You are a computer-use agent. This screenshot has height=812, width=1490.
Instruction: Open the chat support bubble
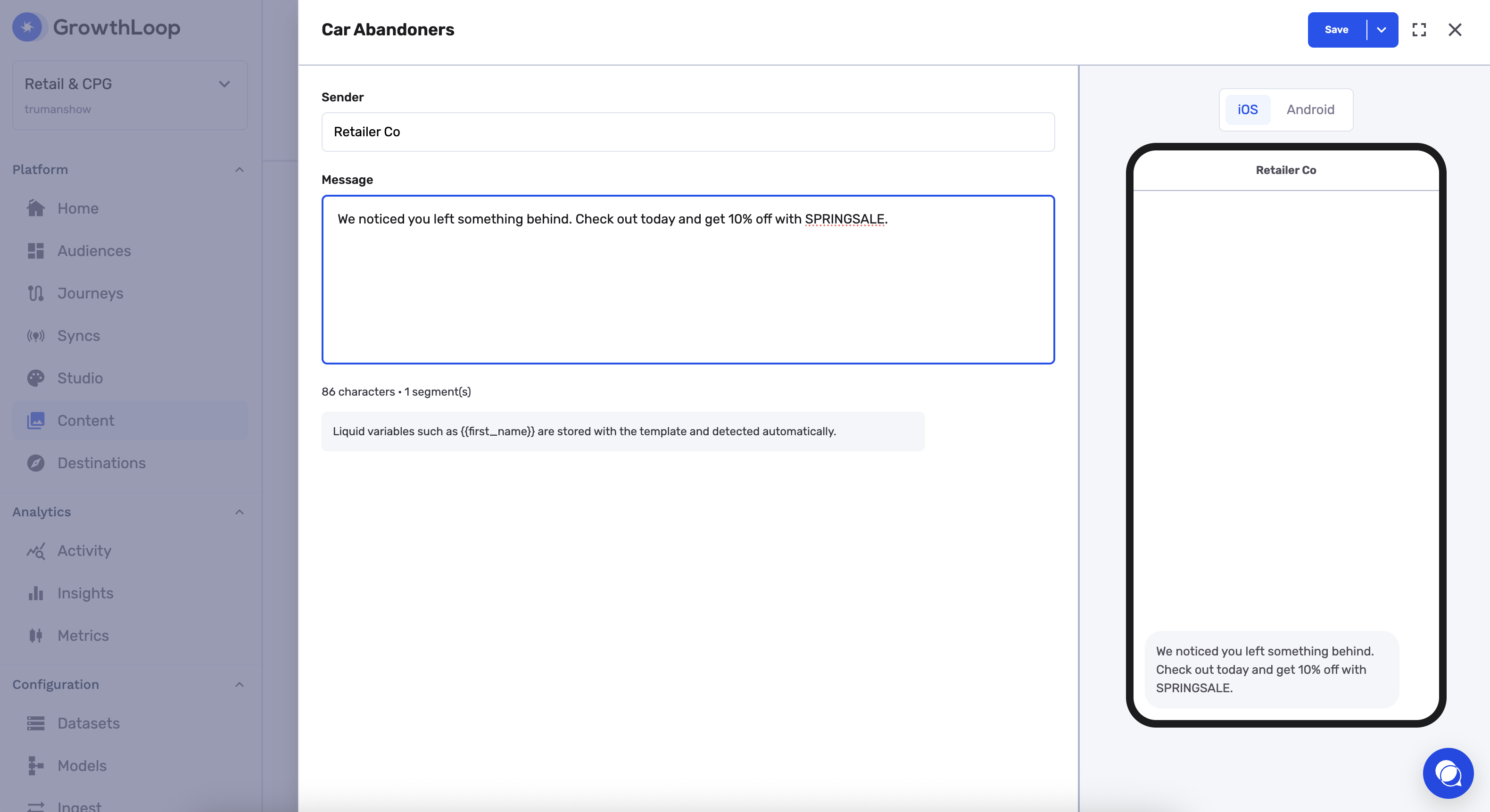1448,773
